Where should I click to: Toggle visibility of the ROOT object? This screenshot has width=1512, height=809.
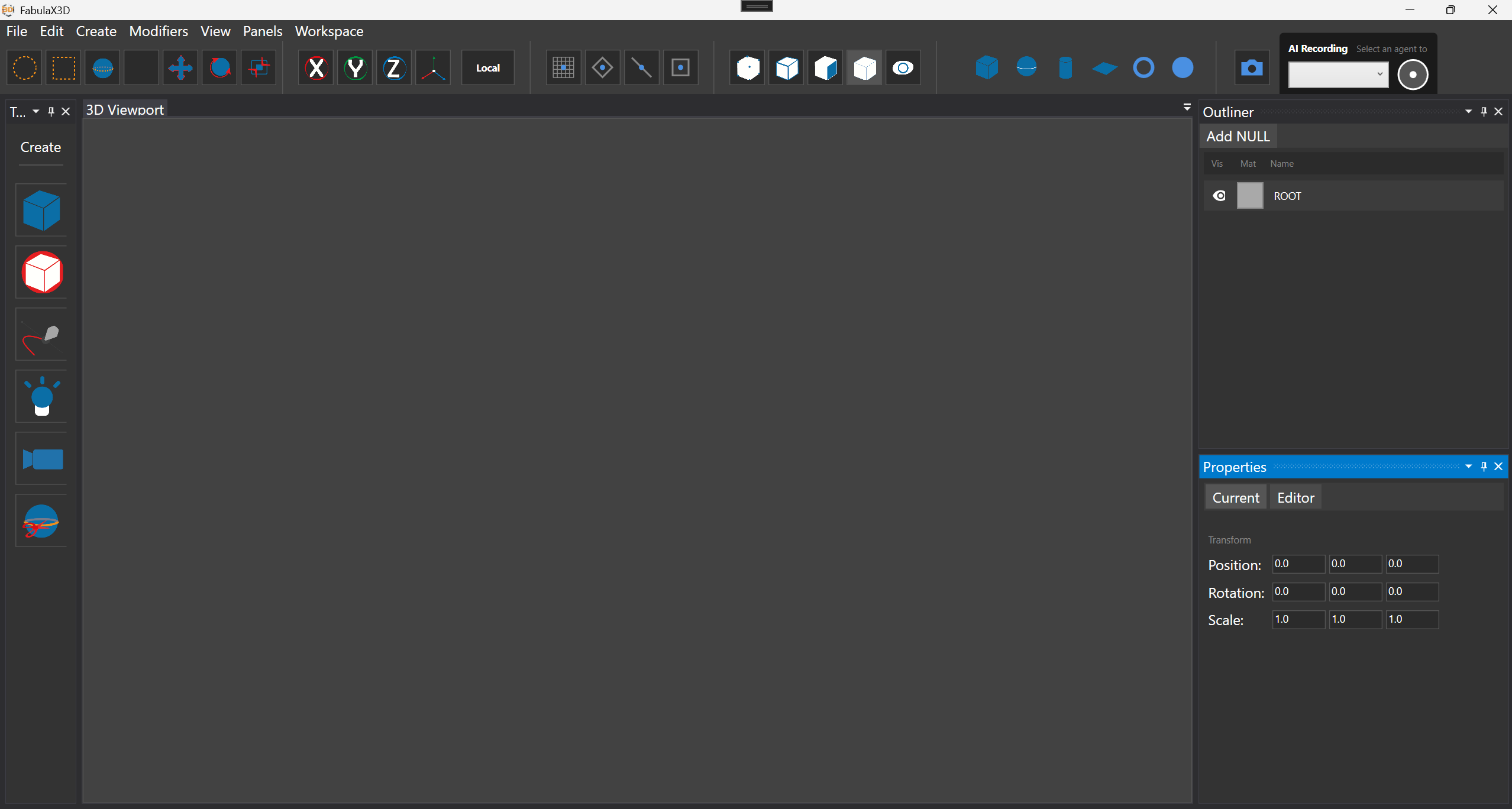1219,195
